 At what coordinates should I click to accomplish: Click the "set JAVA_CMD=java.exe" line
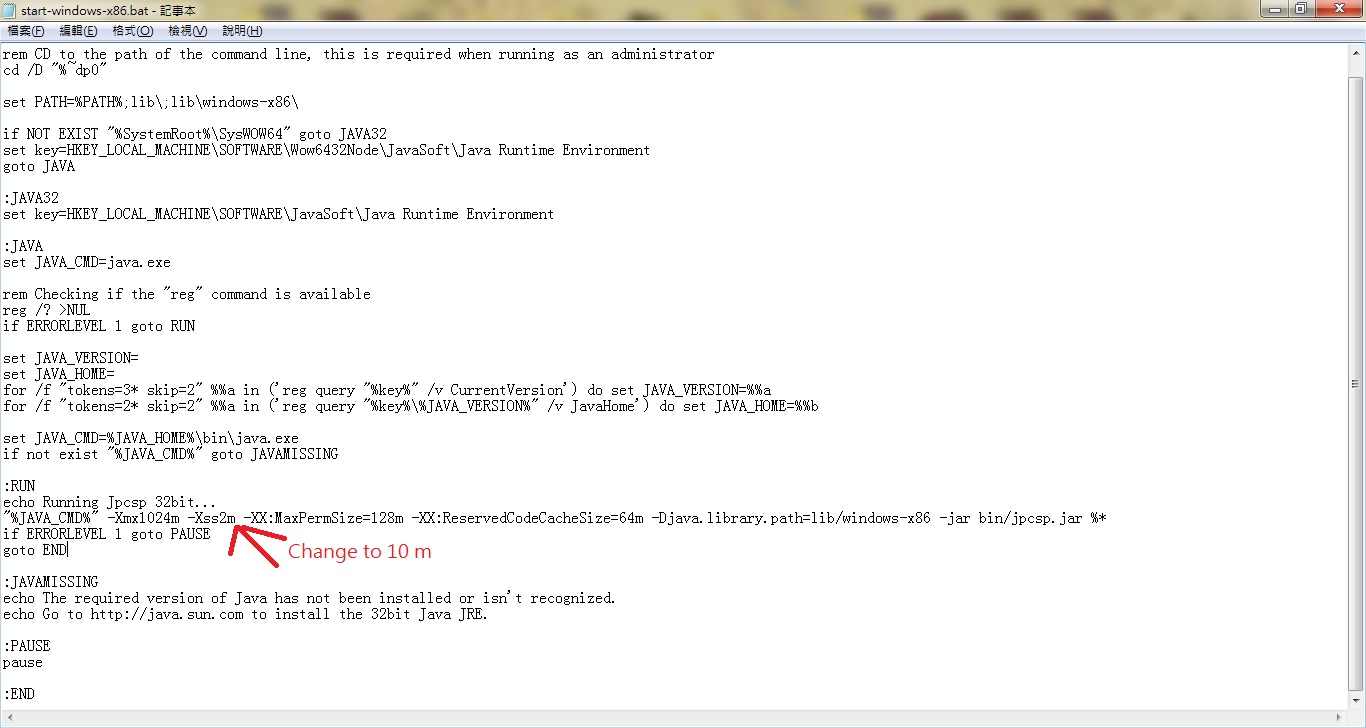(87, 262)
